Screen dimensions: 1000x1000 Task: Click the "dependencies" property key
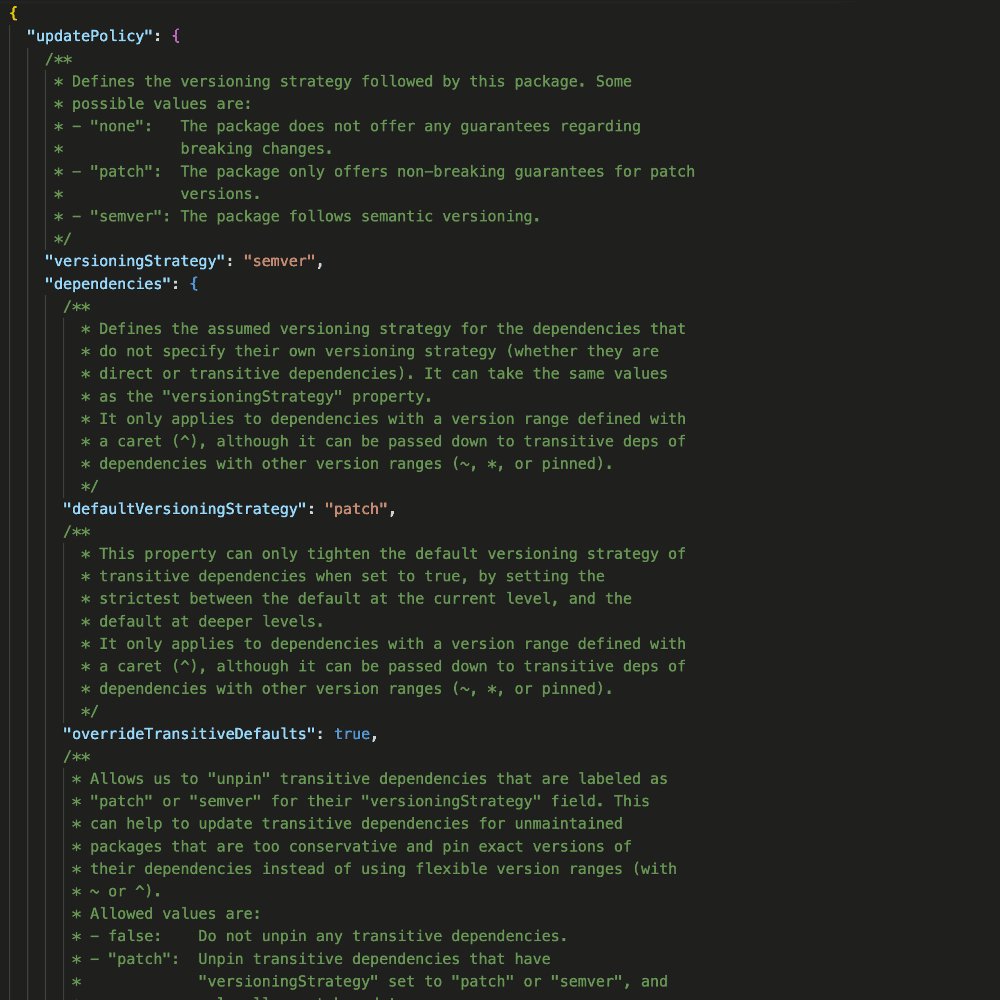pos(108,283)
